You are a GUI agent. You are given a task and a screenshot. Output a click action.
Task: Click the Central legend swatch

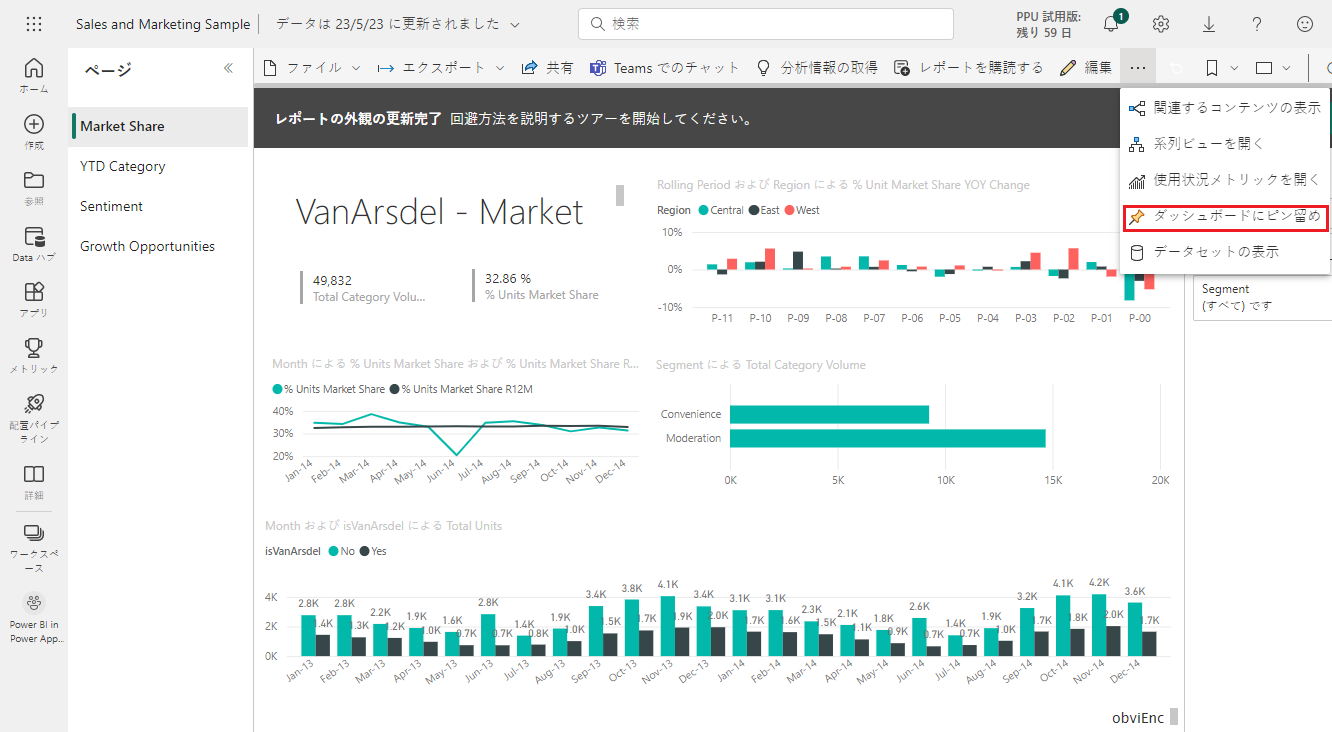click(x=704, y=210)
